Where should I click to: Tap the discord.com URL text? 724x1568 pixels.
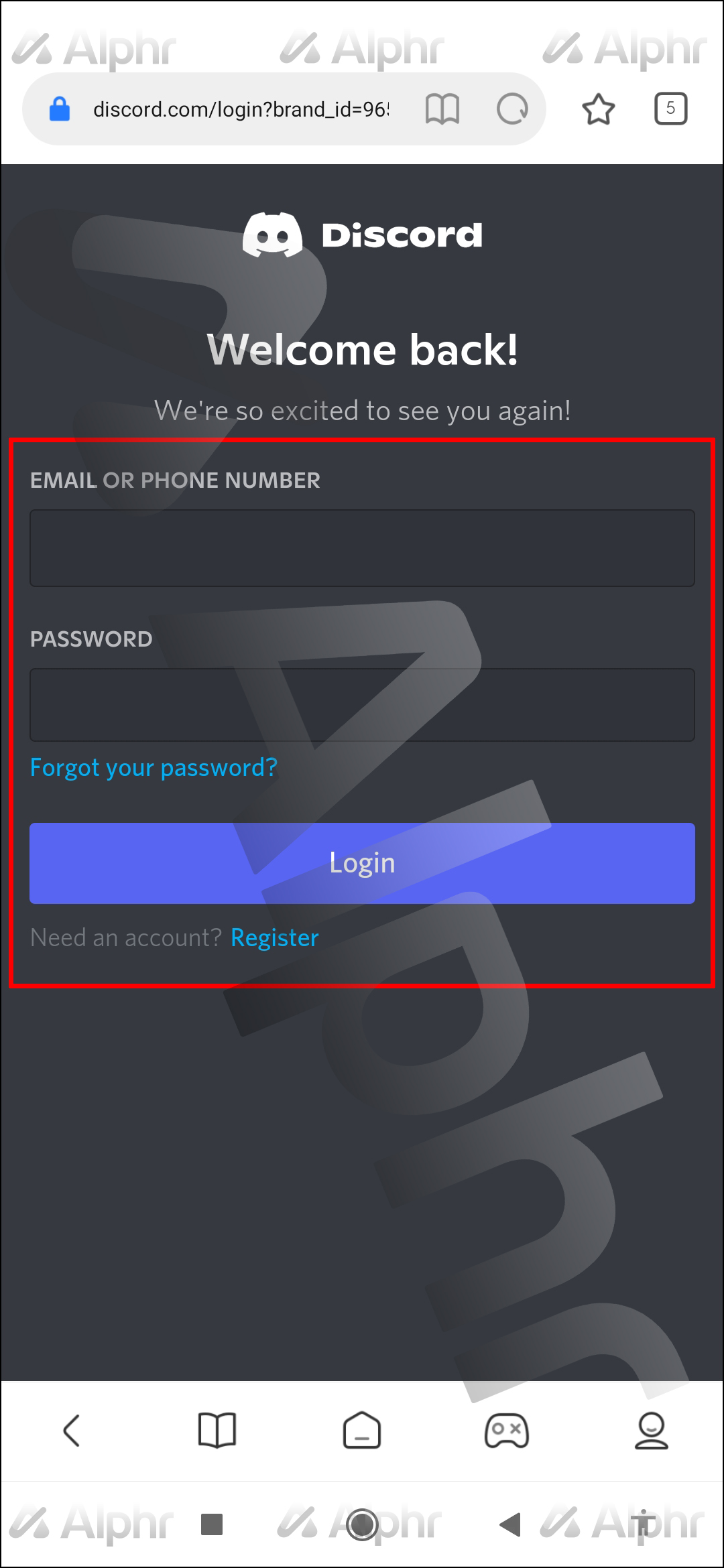pos(241,109)
